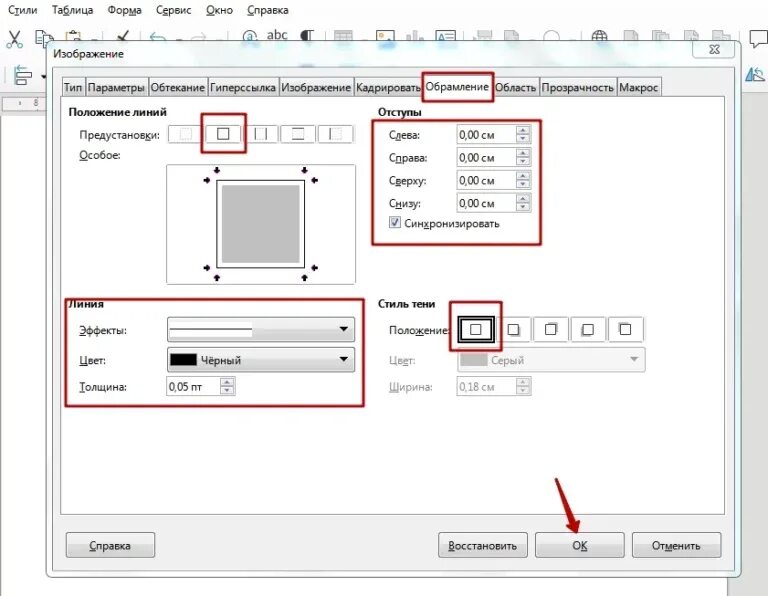
Task: Switch to the Изображение tab
Action: (x=316, y=87)
